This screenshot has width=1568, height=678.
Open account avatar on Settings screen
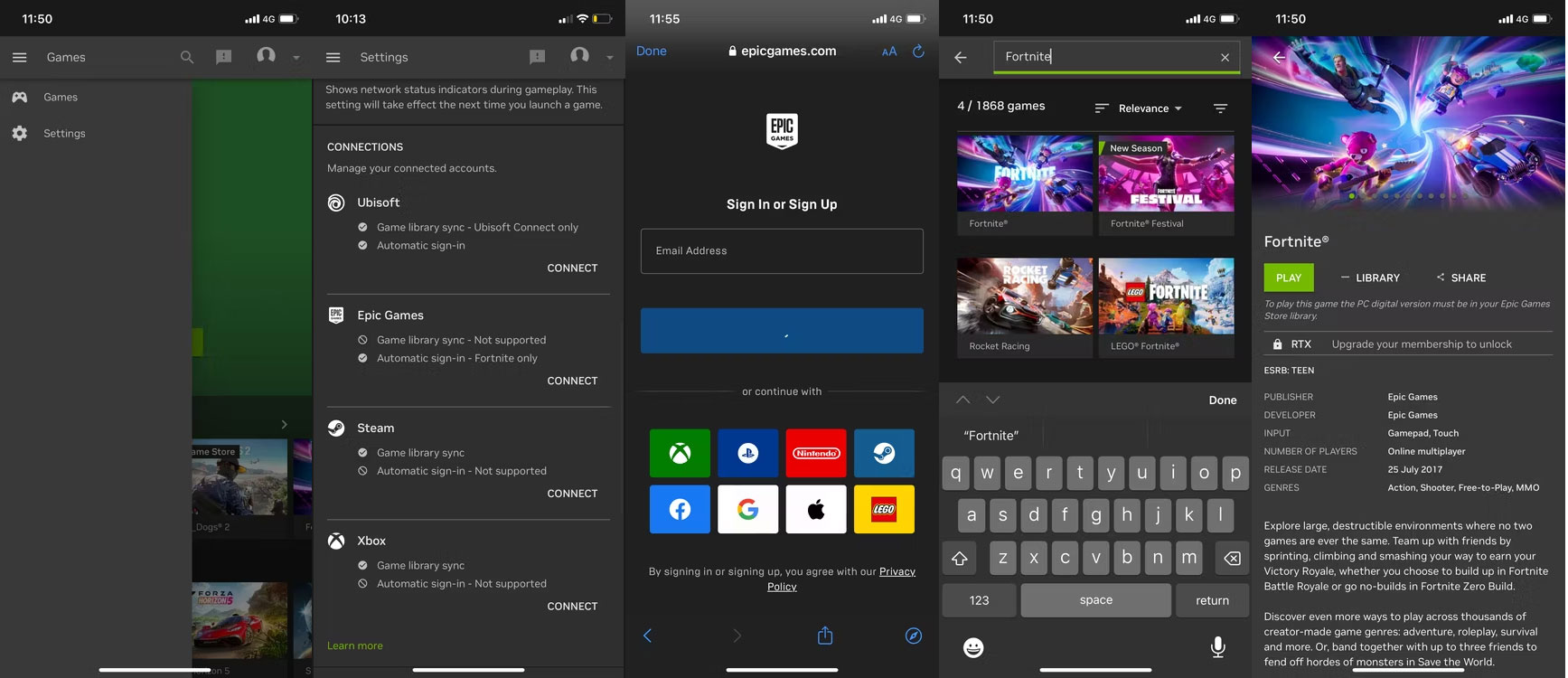(x=579, y=56)
